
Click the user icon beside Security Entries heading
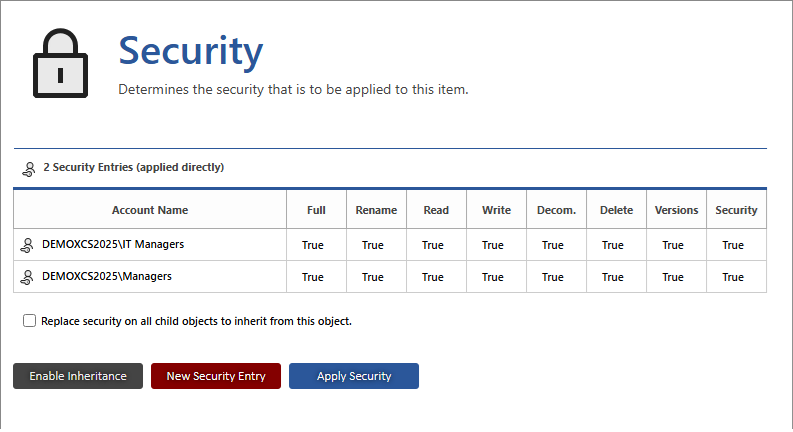click(28, 168)
